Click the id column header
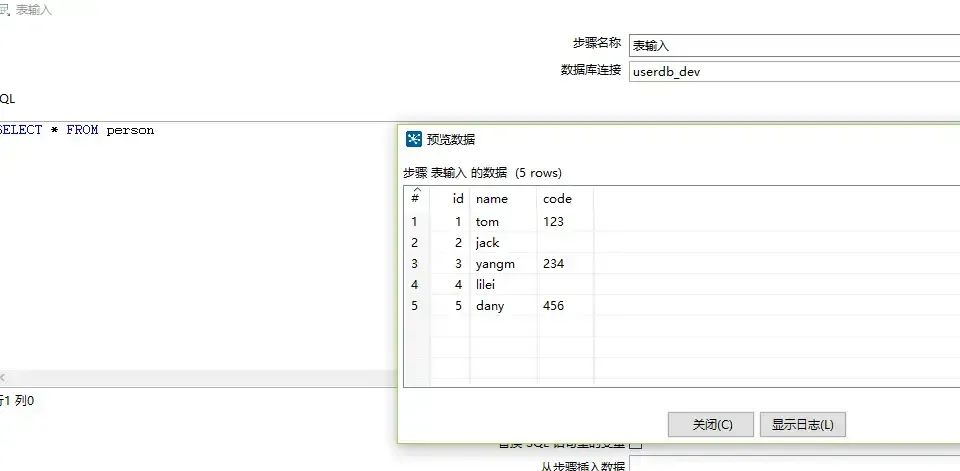Image resolution: width=960 pixels, height=471 pixels. pos(450,198)
